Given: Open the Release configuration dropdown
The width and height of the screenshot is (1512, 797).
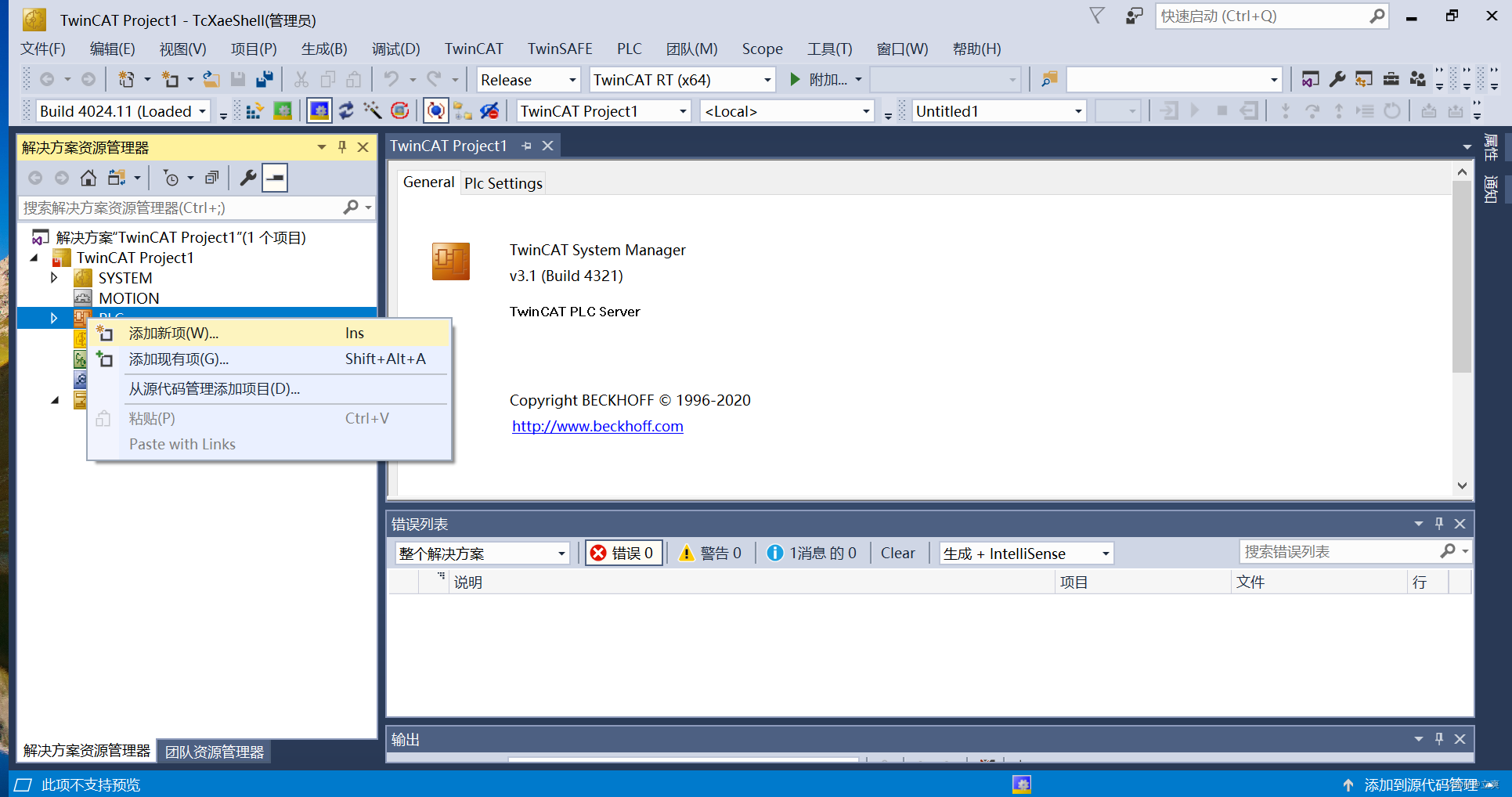Looking at the screenshot, I should 529,79.
